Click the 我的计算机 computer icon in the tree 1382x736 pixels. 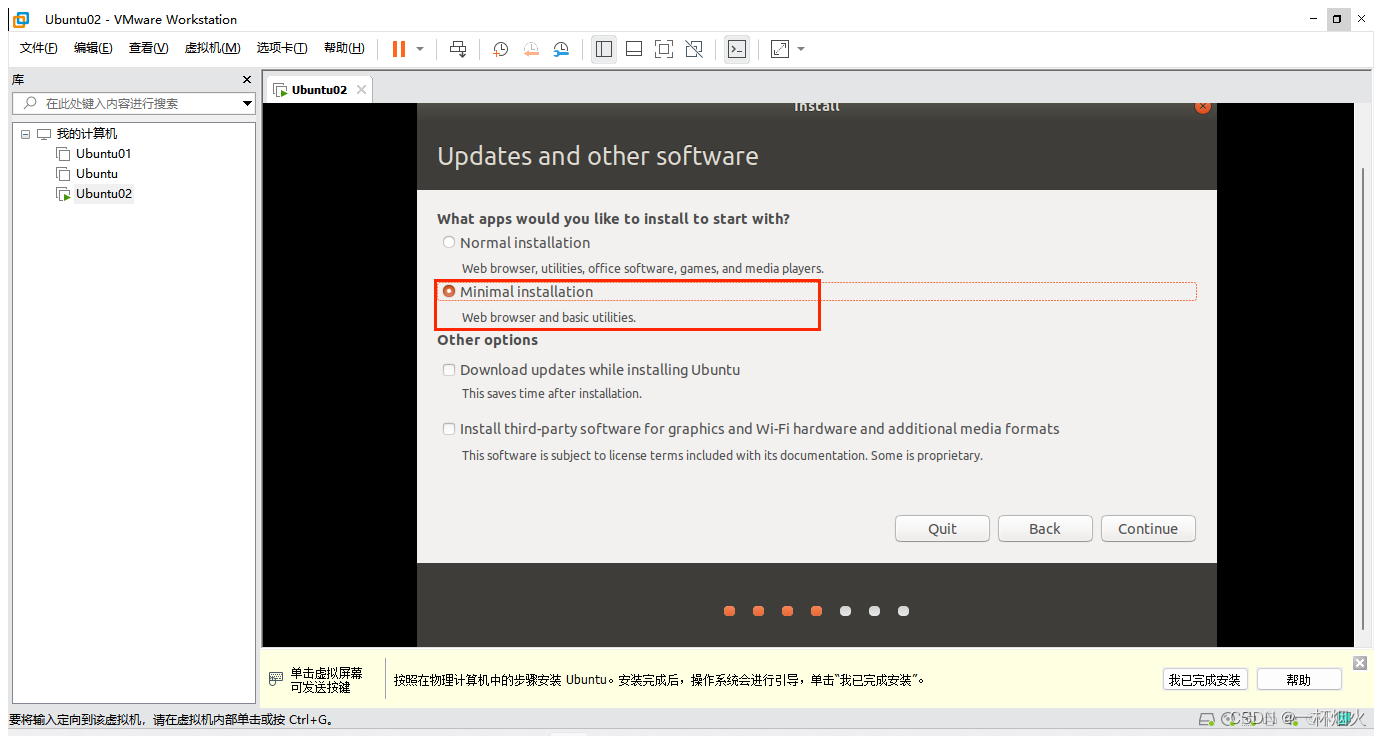(43, 134)
